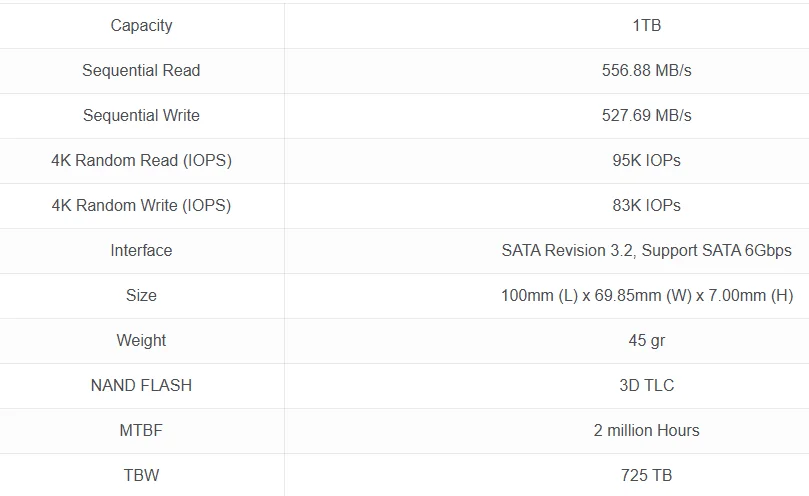Click the Size label cell

(141, 295)
